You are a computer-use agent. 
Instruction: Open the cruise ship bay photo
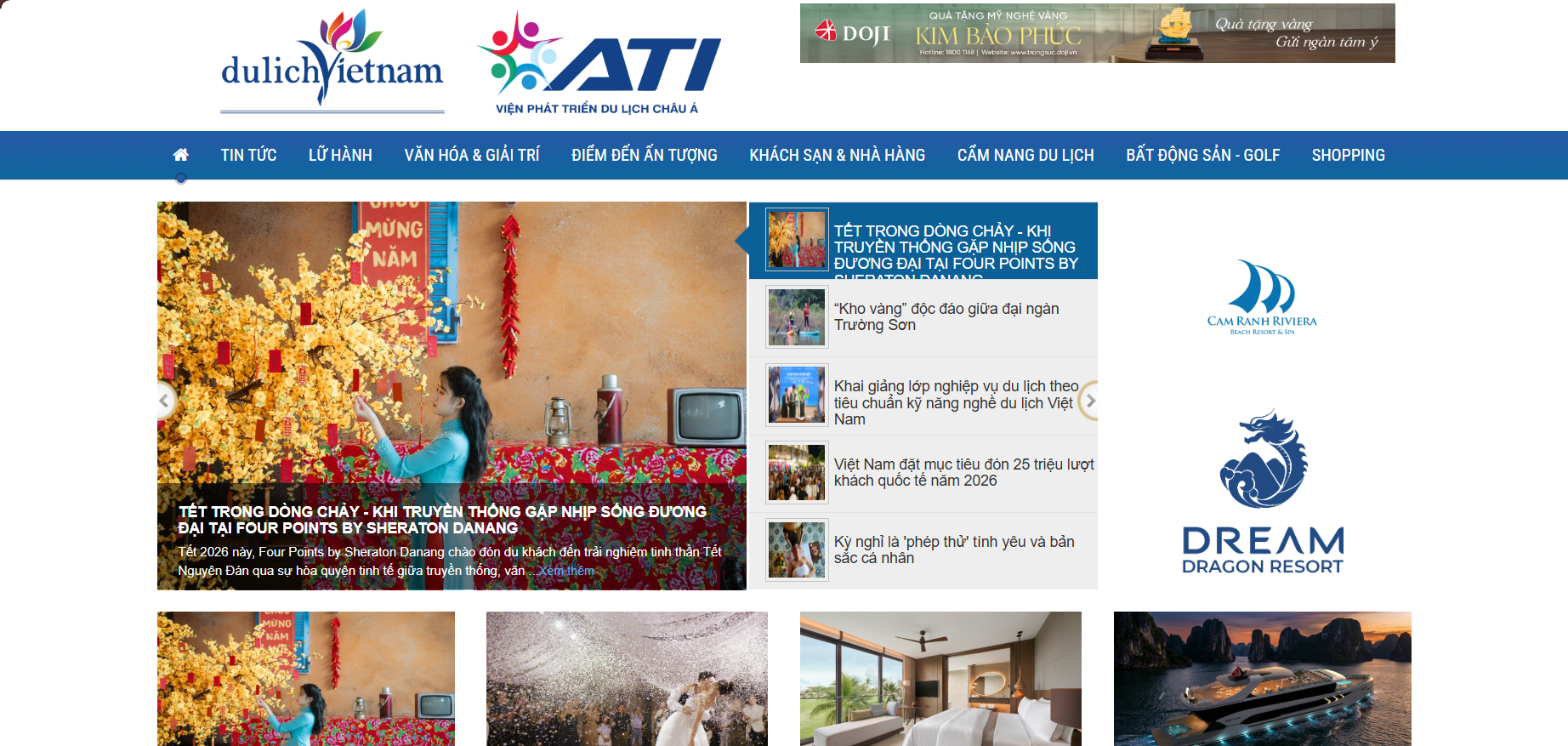coord(1262,678)
